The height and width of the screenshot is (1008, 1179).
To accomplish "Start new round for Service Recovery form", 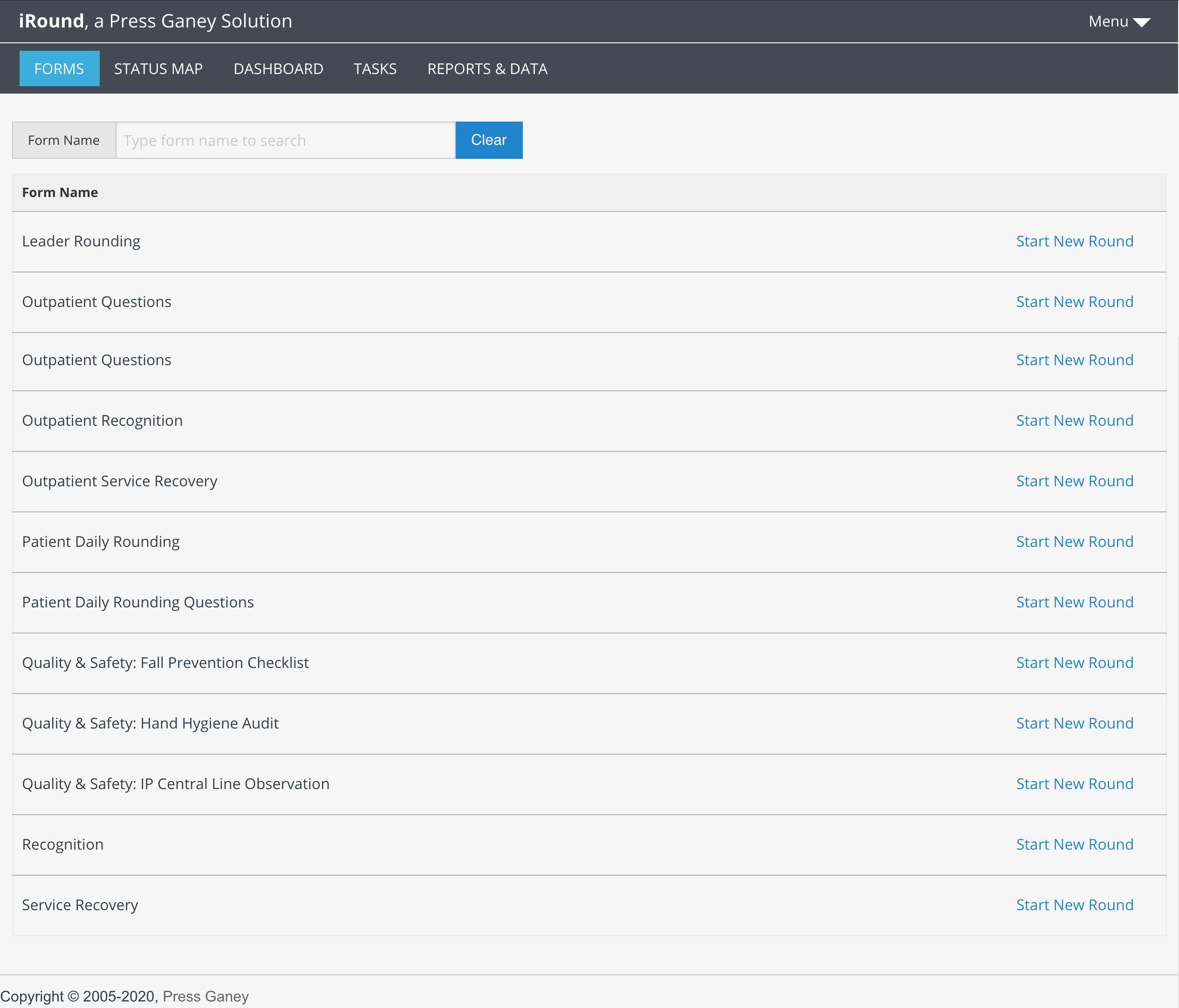I will [x=1074, y=905].
